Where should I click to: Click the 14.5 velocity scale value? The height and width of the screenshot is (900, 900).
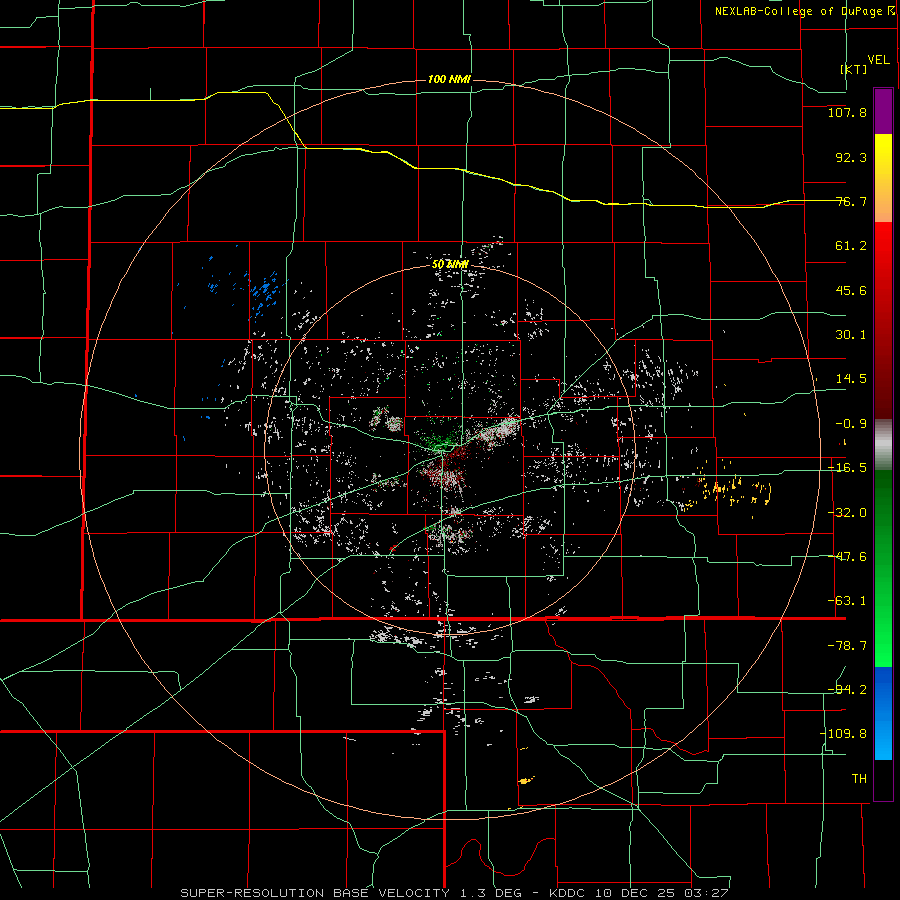click(x=851, y=379)
